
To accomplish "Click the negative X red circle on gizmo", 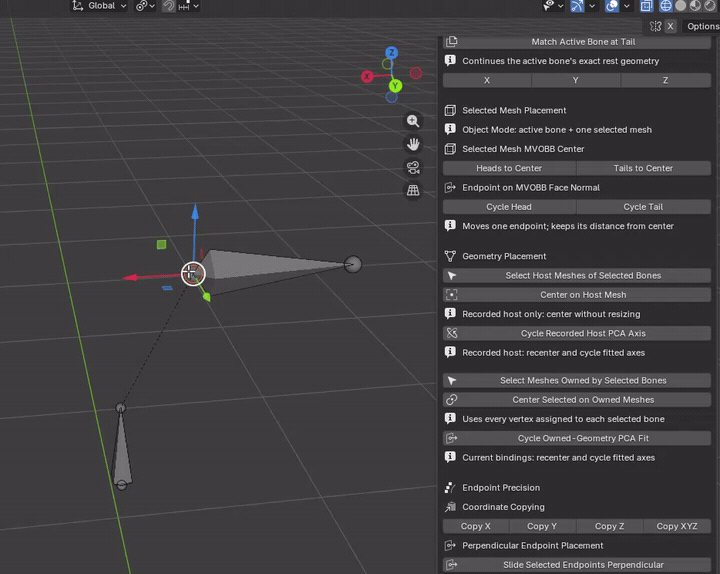I will tap(416, 73).
